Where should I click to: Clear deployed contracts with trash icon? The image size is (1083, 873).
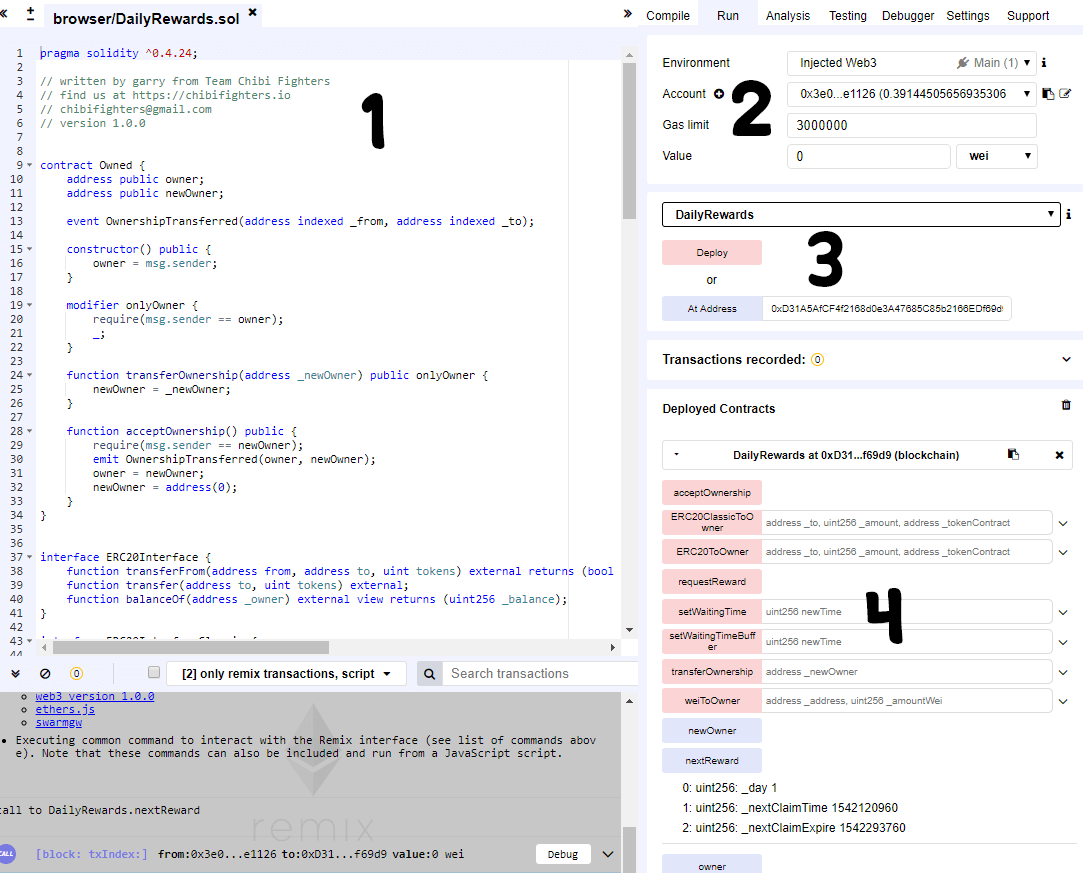tap(1066, 405)
